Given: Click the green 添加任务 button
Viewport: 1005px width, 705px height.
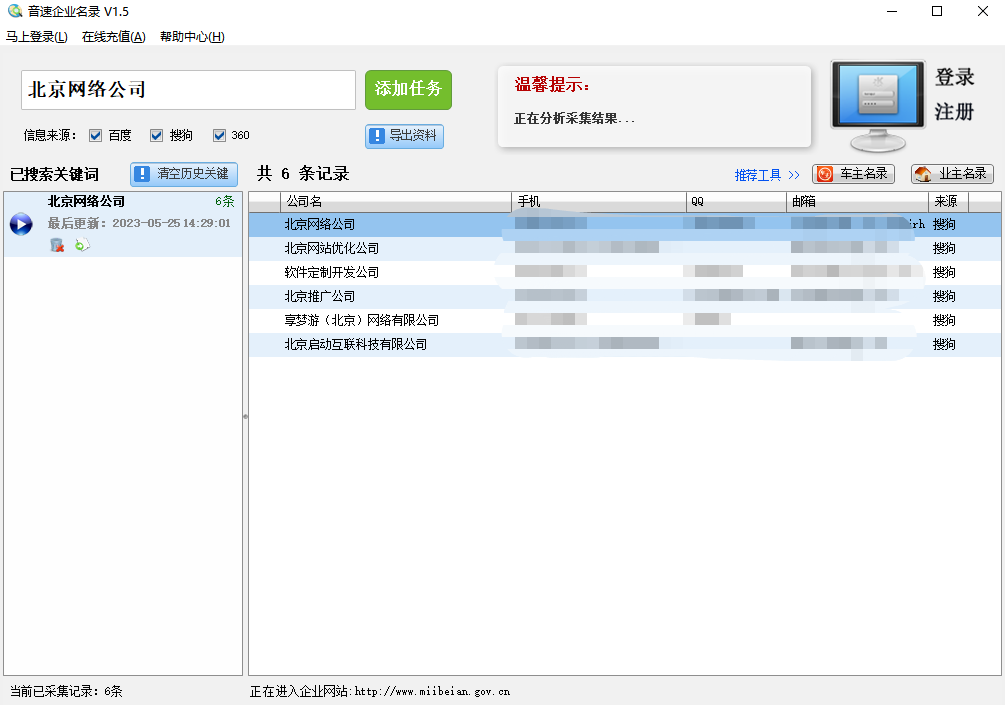Looking at the screenshot, I should tap(408, 90).
